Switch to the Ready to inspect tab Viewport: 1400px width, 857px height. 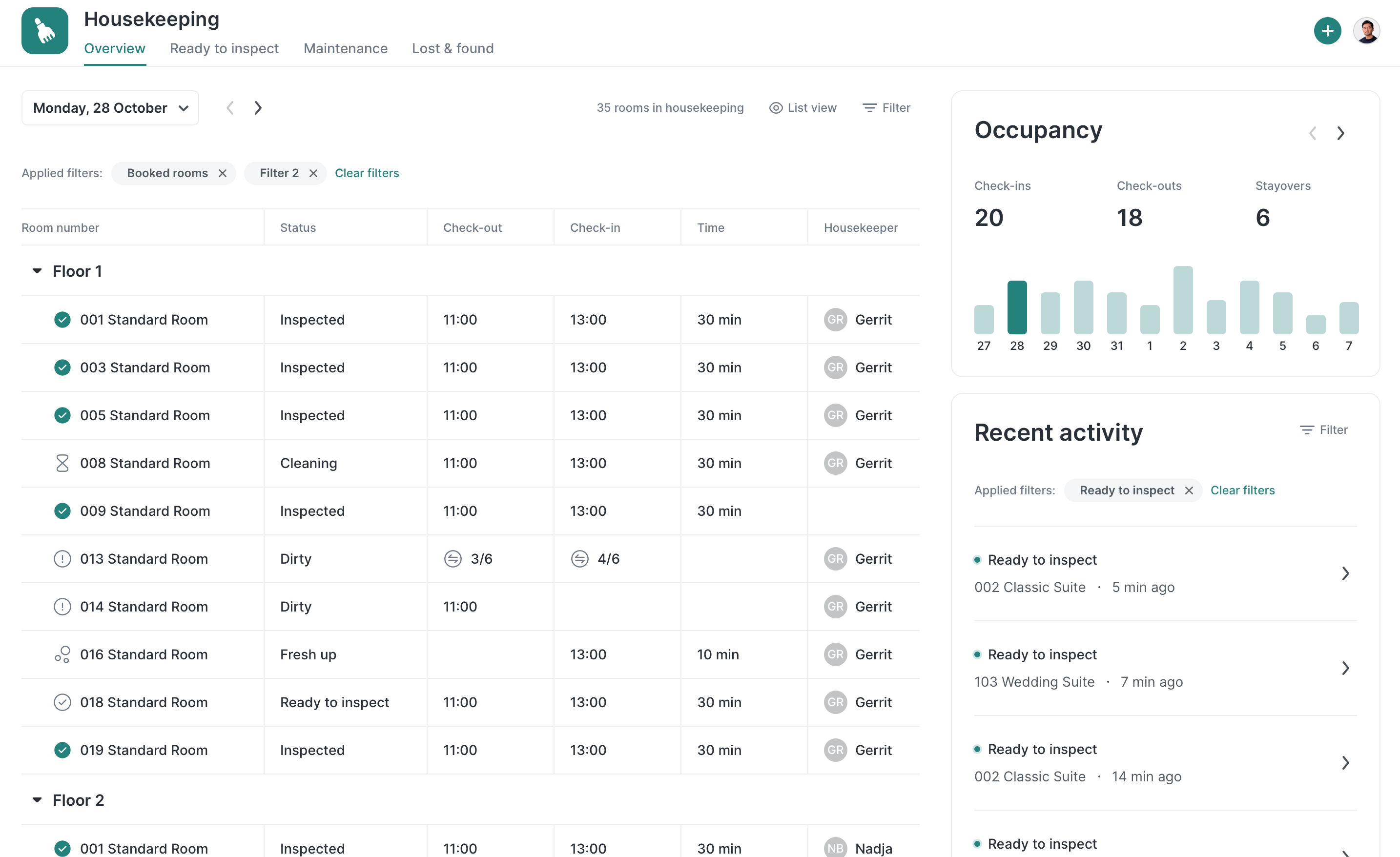click(x=225, y=49)
